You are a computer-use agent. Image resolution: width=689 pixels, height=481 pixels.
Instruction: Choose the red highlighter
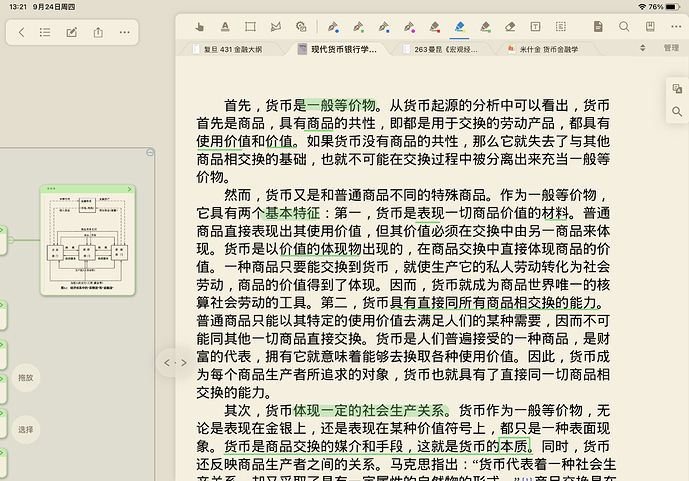[435, 27]
